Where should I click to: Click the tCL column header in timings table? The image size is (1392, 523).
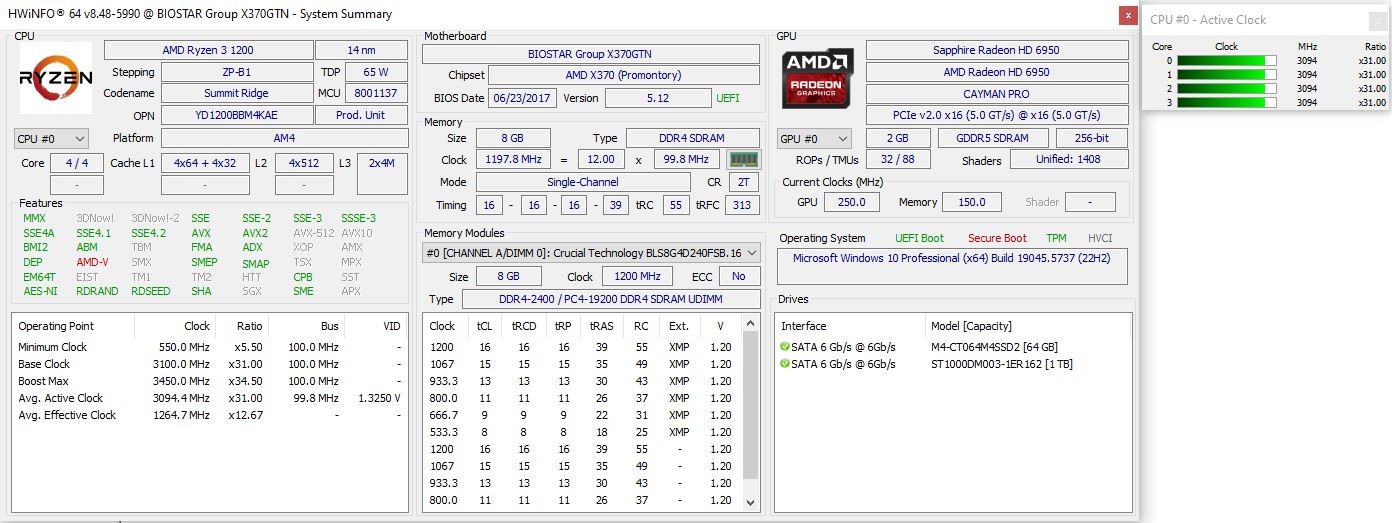(485, 326)
